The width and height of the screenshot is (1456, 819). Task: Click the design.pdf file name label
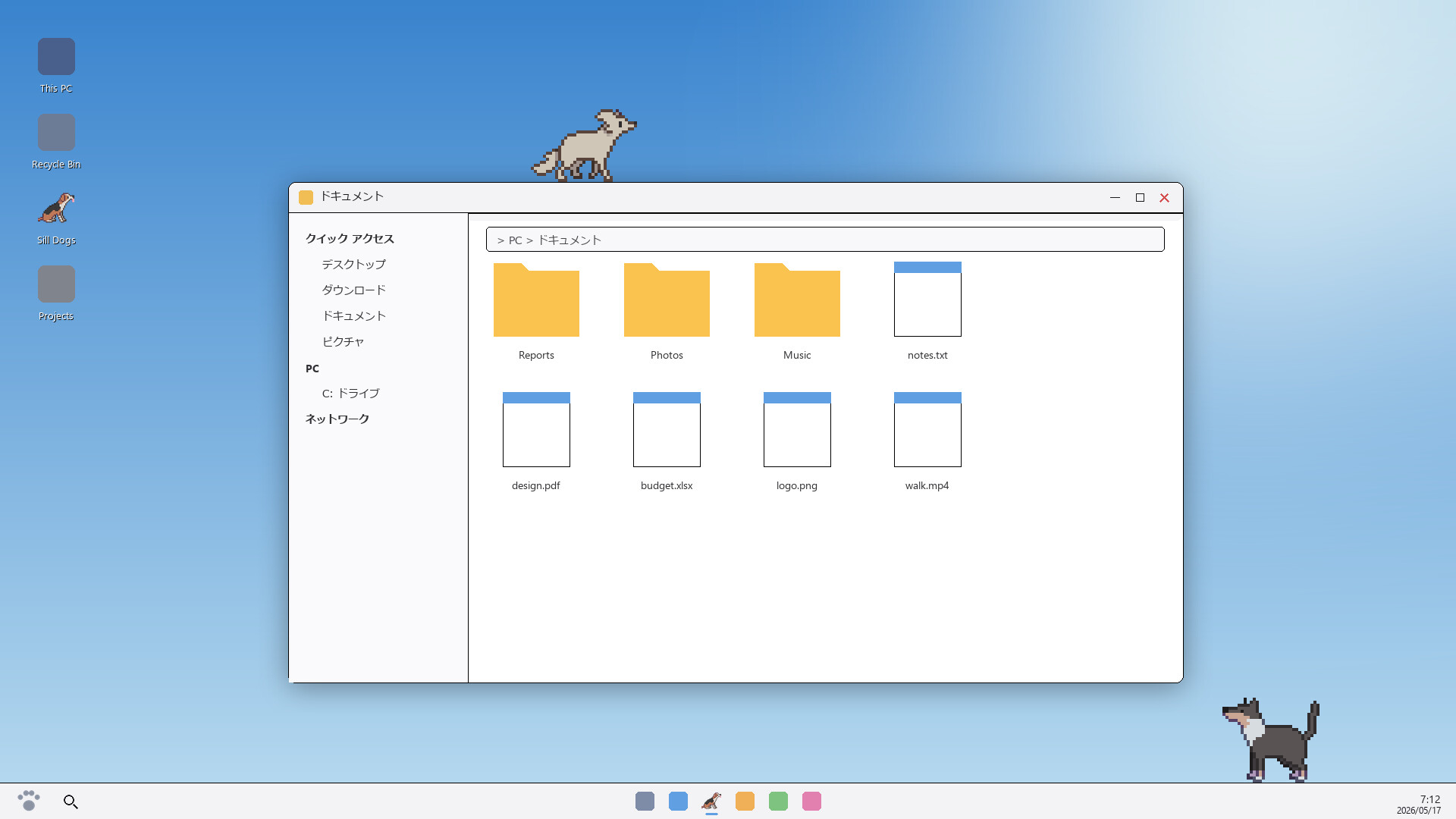pyautogui.click(x=536, y=485)
